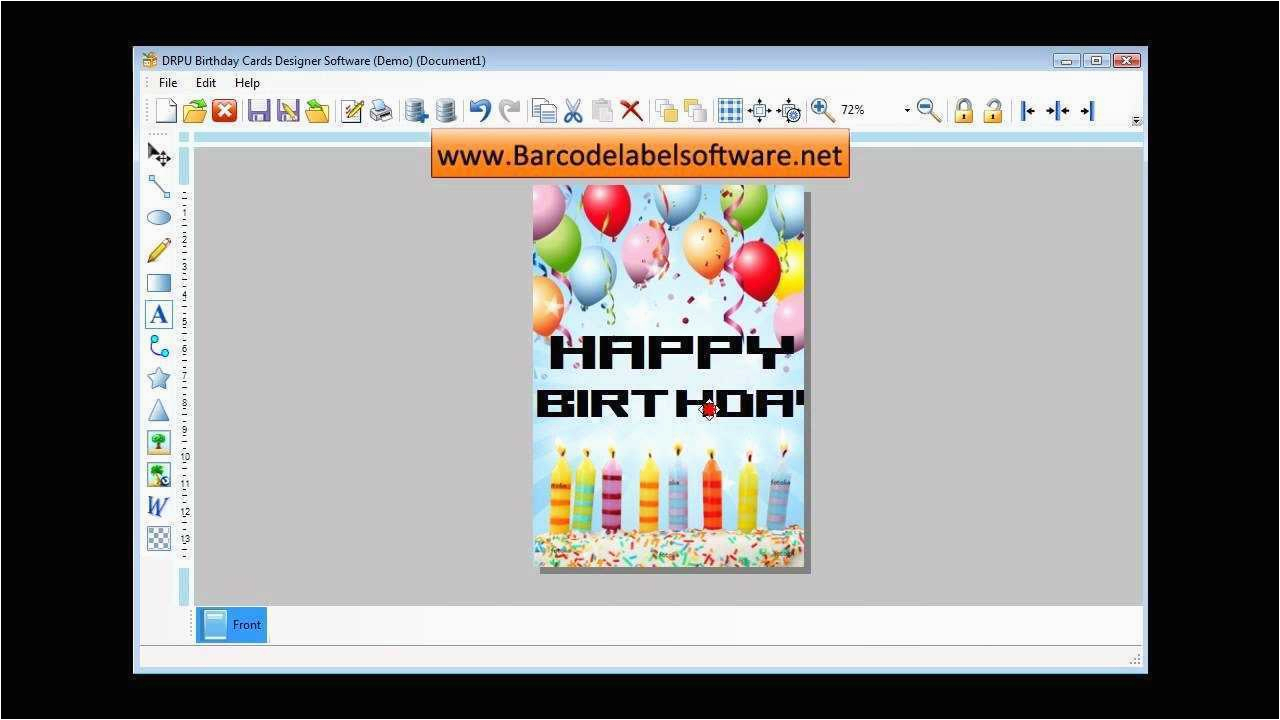Print the card using the printer icon
The height and width of the screenshot is (720, 1280).
[381, 110]
